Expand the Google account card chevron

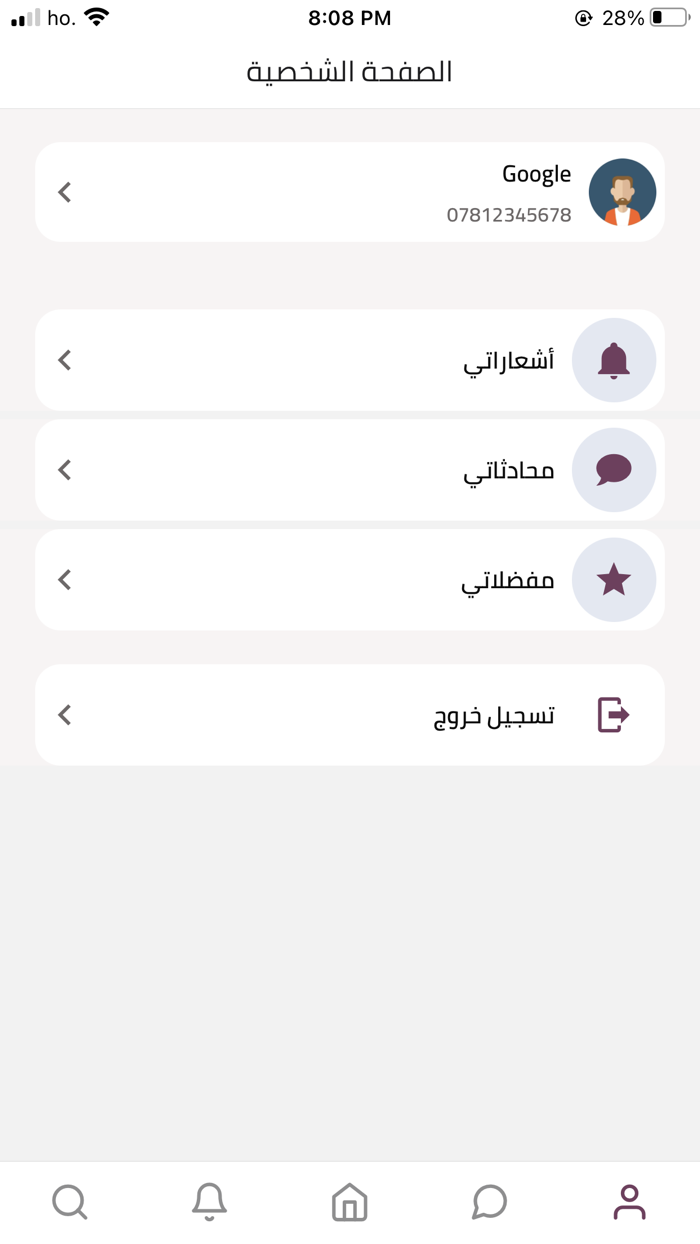[64, 192]
